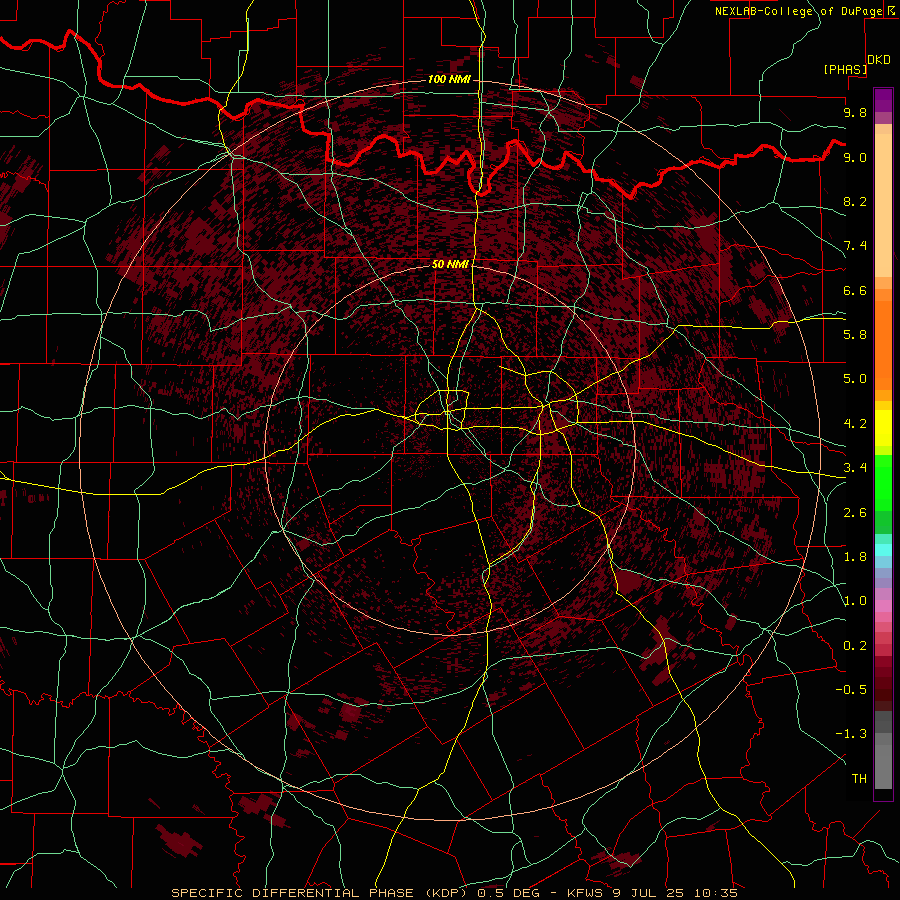Click the 50 NMI range ring label
Screen dimensions: 900x900
pos(450,264)
